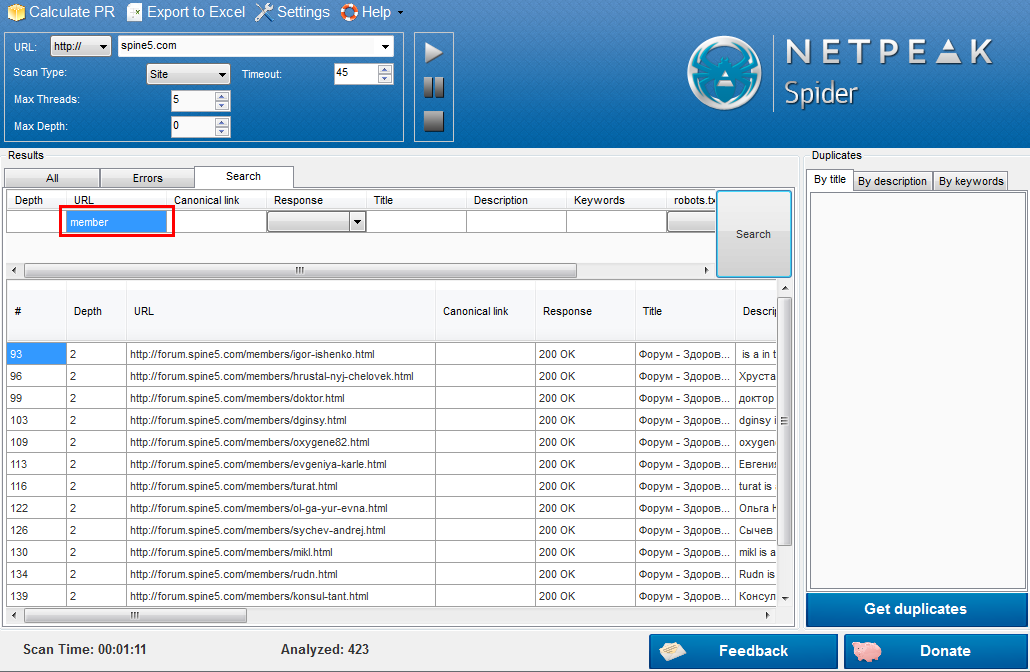Viewport: 1030px width, 672px height.
Task: Open the By description duplicates tab
Action: click(x=892, y=181)
